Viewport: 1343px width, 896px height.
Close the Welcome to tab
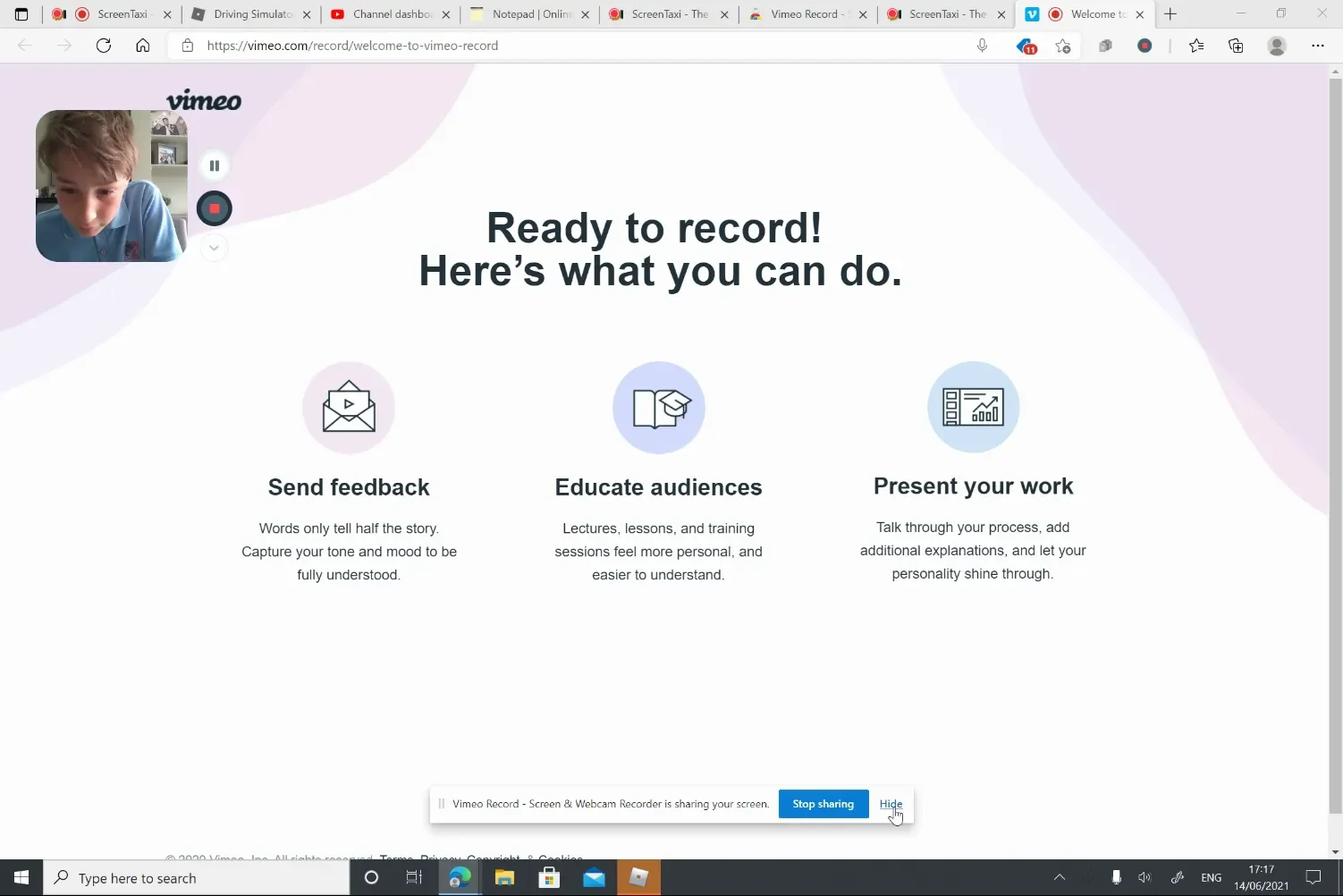[x=1140, y=14]
